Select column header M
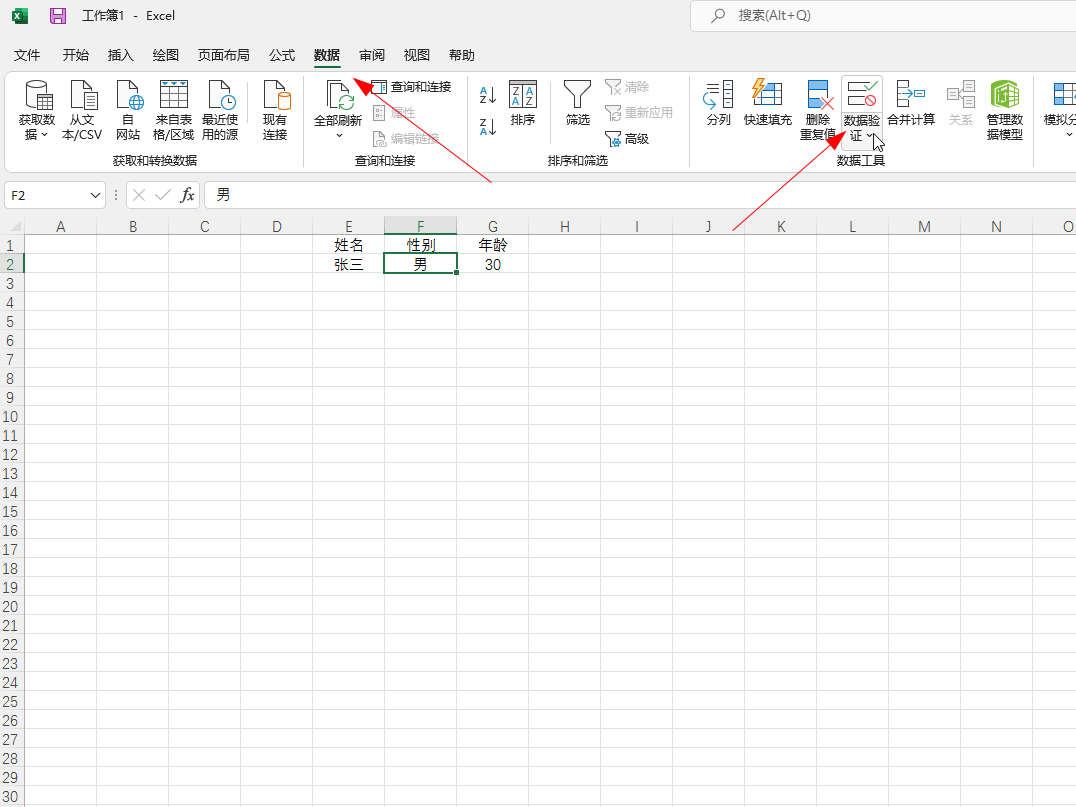The image size is (1076, 807). tap(924, 226)
